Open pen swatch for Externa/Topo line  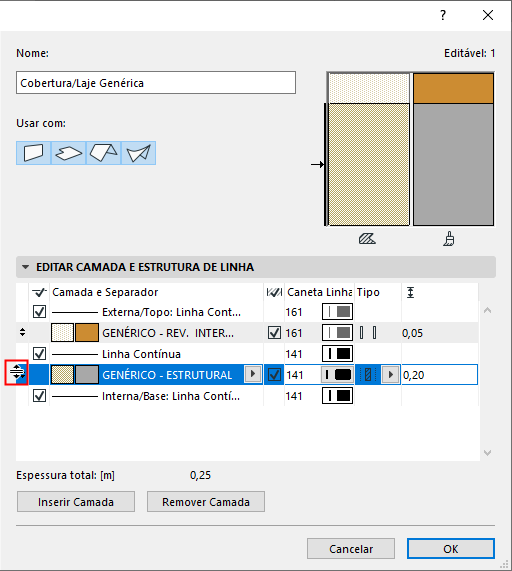(x=338, y=312)
